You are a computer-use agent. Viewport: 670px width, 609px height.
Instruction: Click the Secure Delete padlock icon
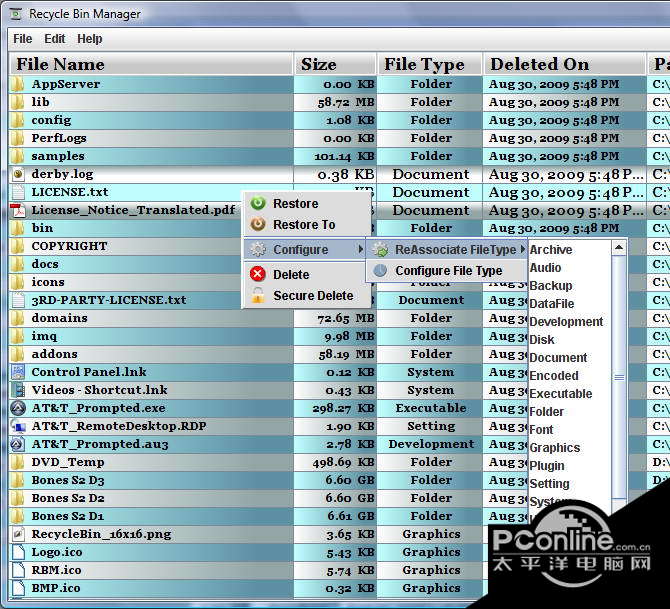[258, 295]
